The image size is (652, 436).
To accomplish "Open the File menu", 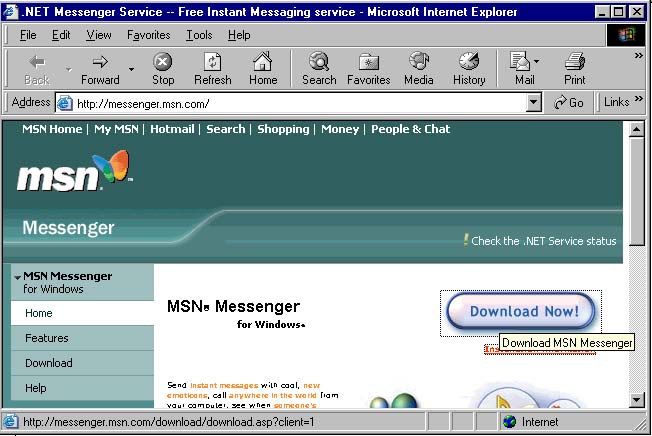I will (x=28, y=35).
